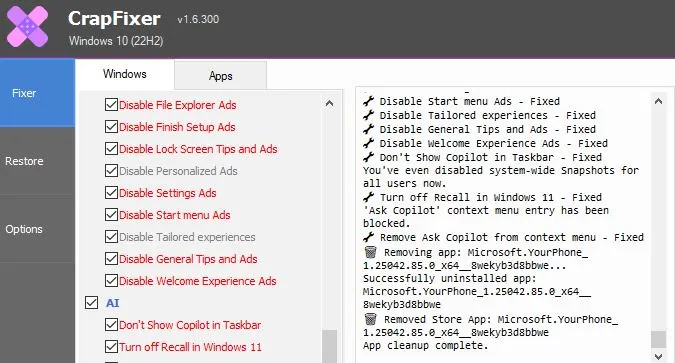This screenshot has width=675, height=363.
Task: Uncheck Disable File Explorer Ads
Action: (111, 105)
